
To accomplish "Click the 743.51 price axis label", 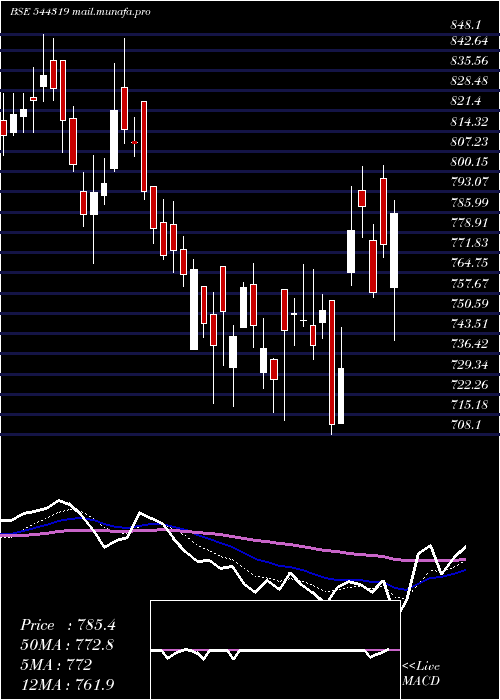I will tap(468, 324).
